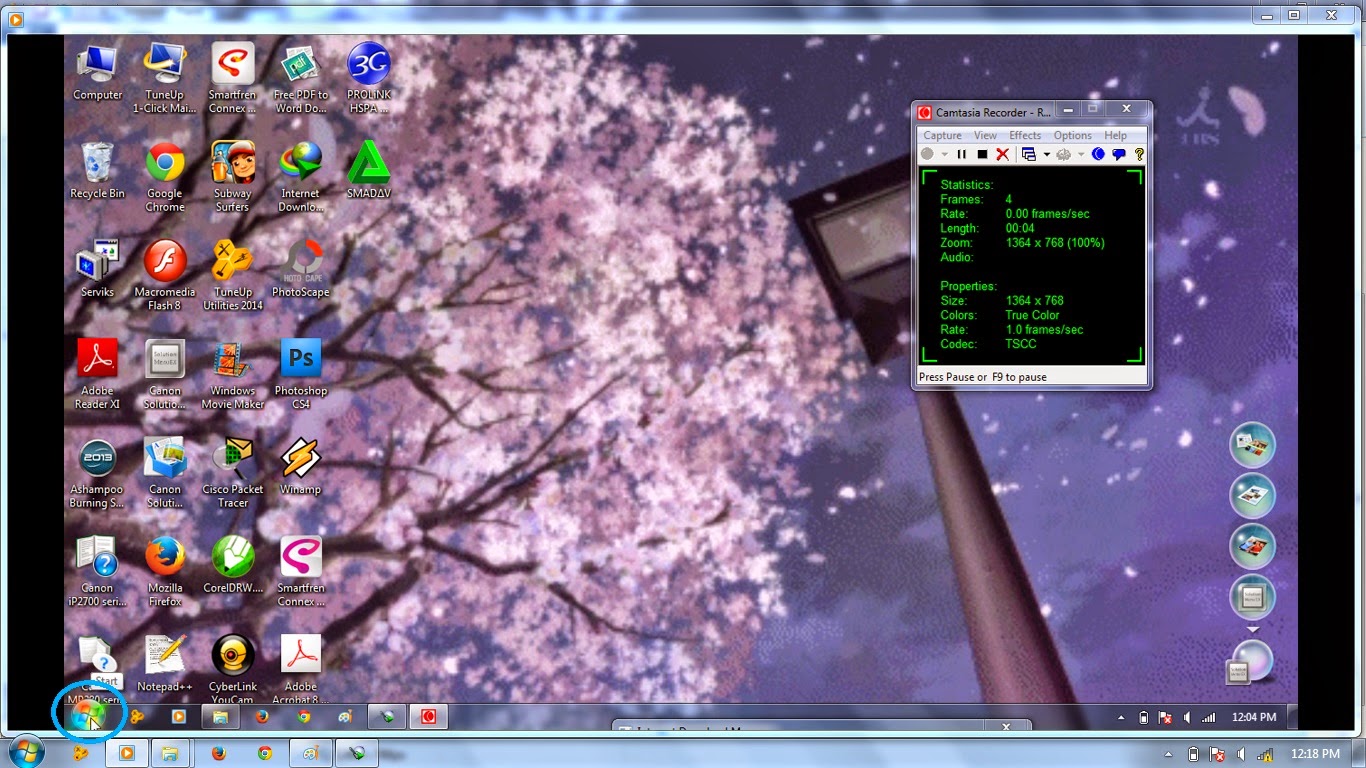Screen dimensions: 1366x768
Task: Show hidden icons in the recorded taskbar tray
Action: click(x=1119, y=717)
